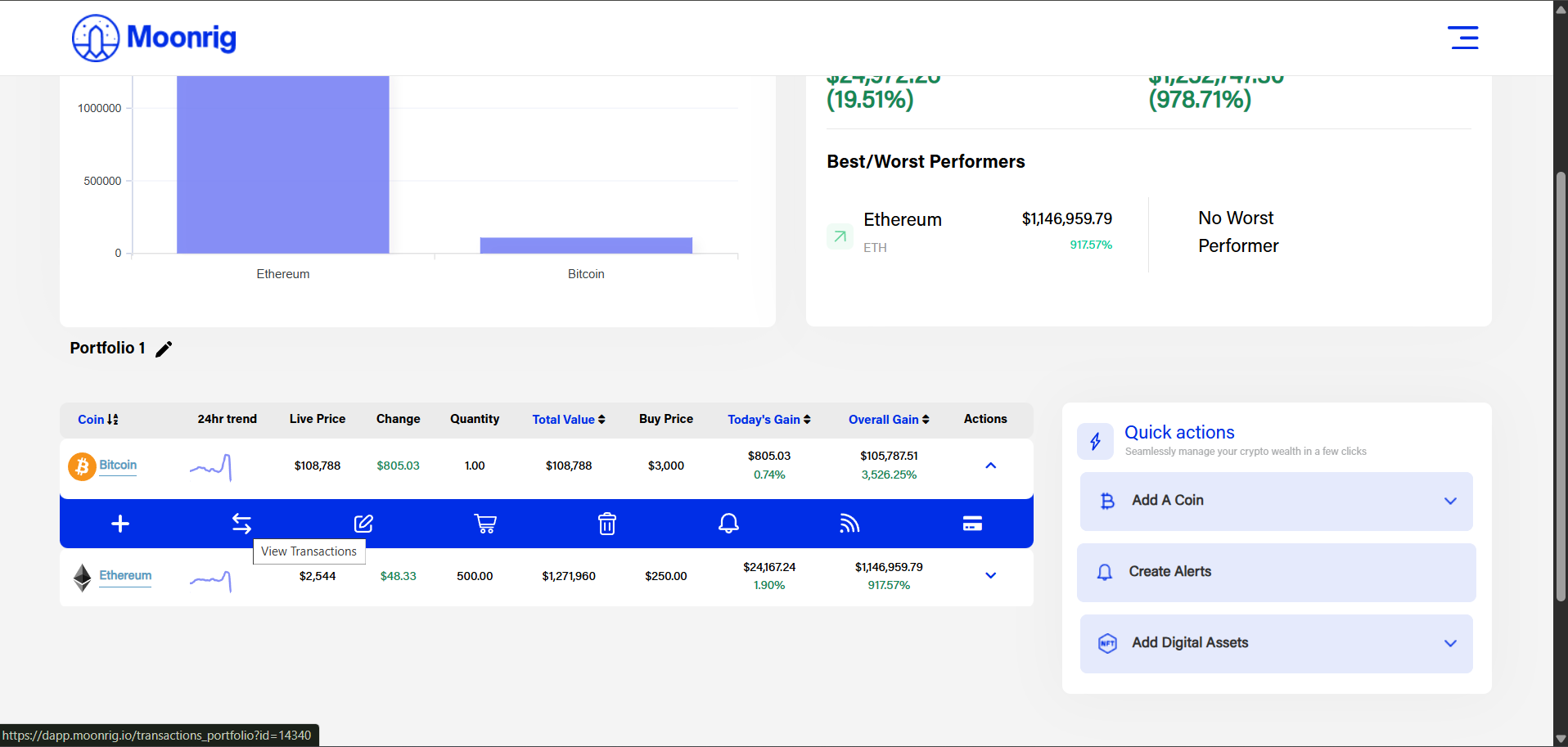1568x747 pixels.
Task: Expand the Add A Coin dropdown
Action: tap(1450, 501)
